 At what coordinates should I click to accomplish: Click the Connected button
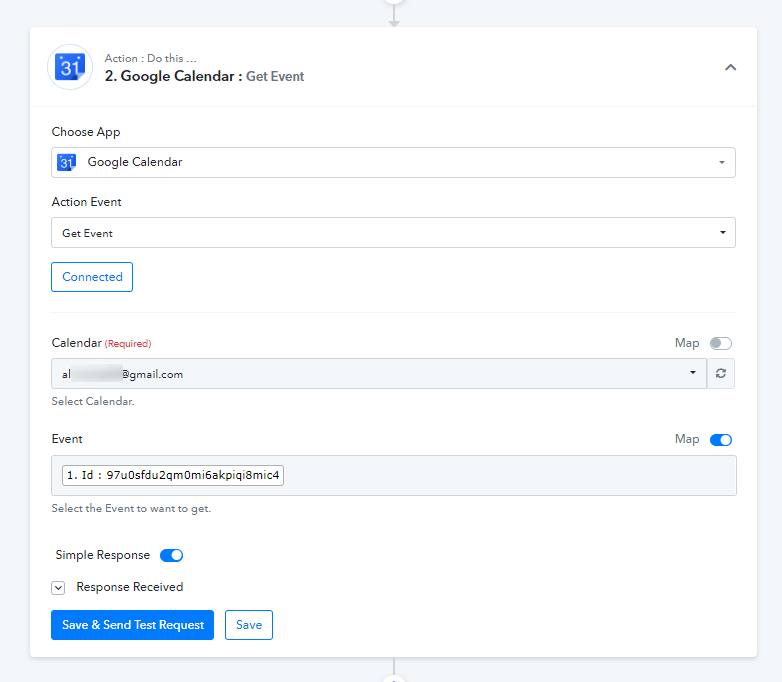pyautogui.click(x=92, y=277)
